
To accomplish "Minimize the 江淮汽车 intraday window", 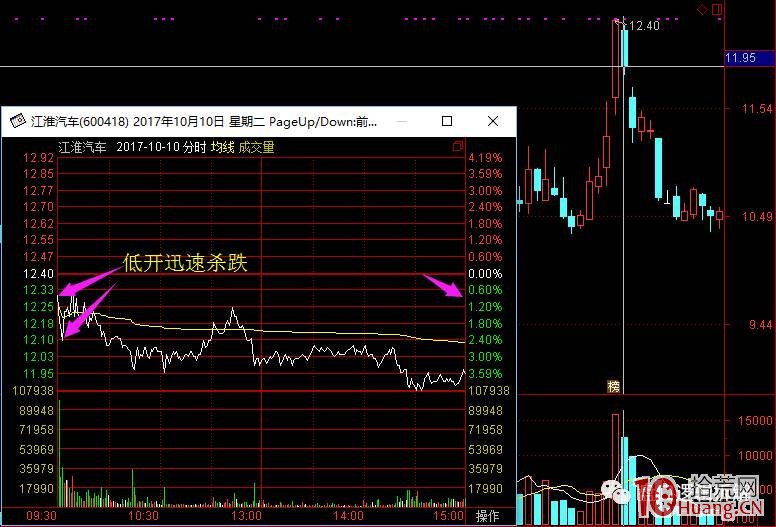I will coord(402,121).
